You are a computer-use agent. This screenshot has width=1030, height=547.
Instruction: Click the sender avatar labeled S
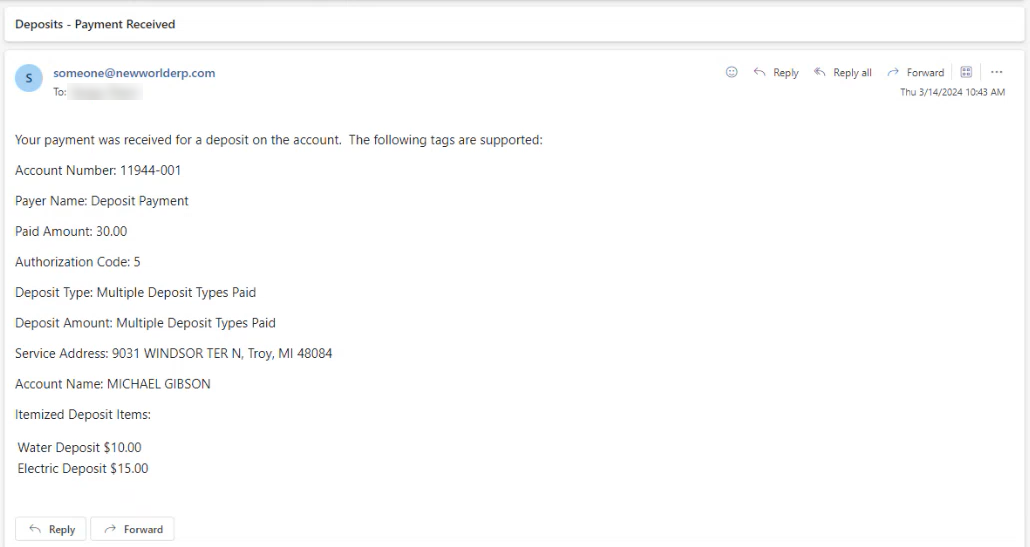click(29, 78)
